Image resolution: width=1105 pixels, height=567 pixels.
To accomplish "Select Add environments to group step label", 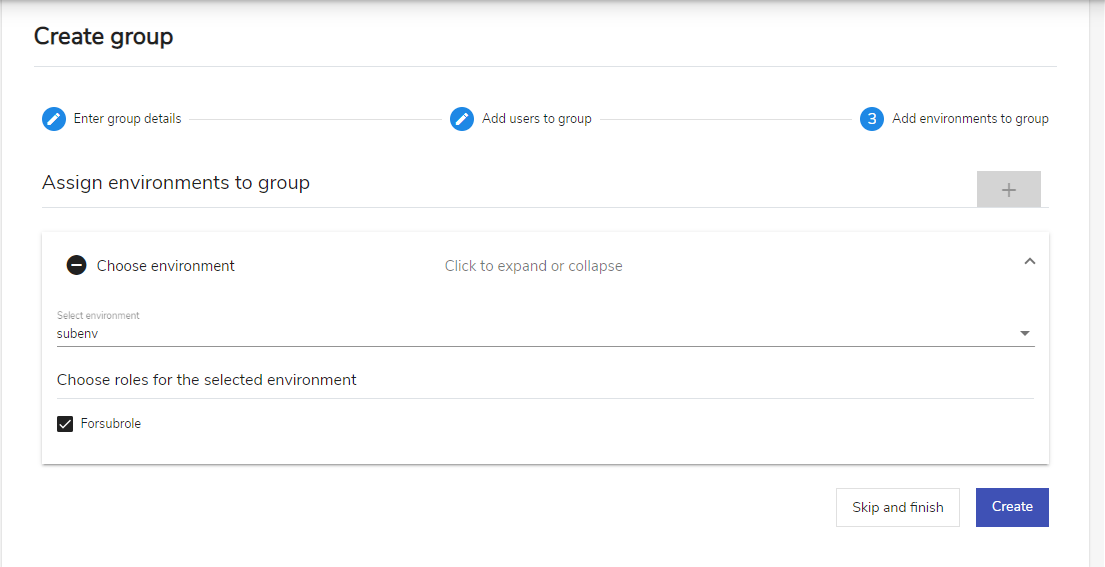I will click(x=970, y=119).
